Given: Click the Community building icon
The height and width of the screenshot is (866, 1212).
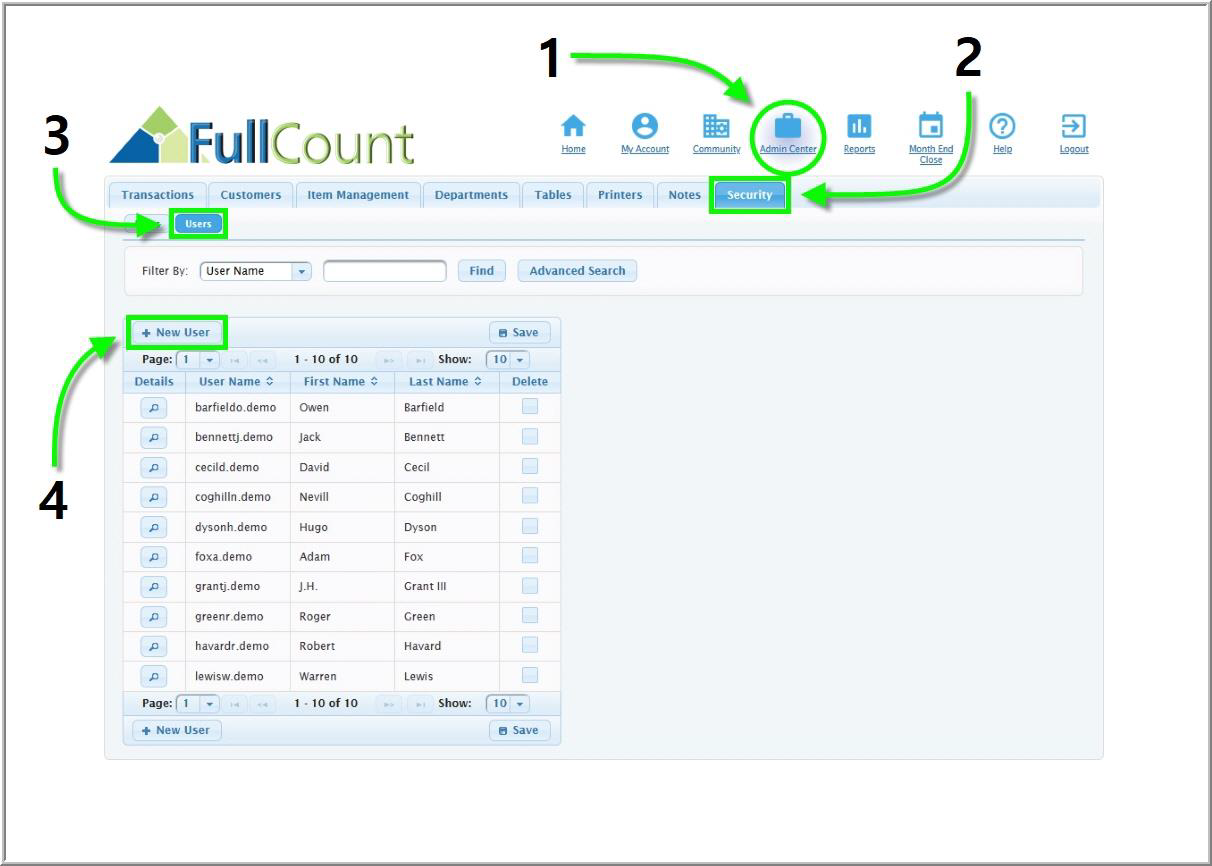Looking at the screenshot, I should pyautogui.click(x=716, y=126).
